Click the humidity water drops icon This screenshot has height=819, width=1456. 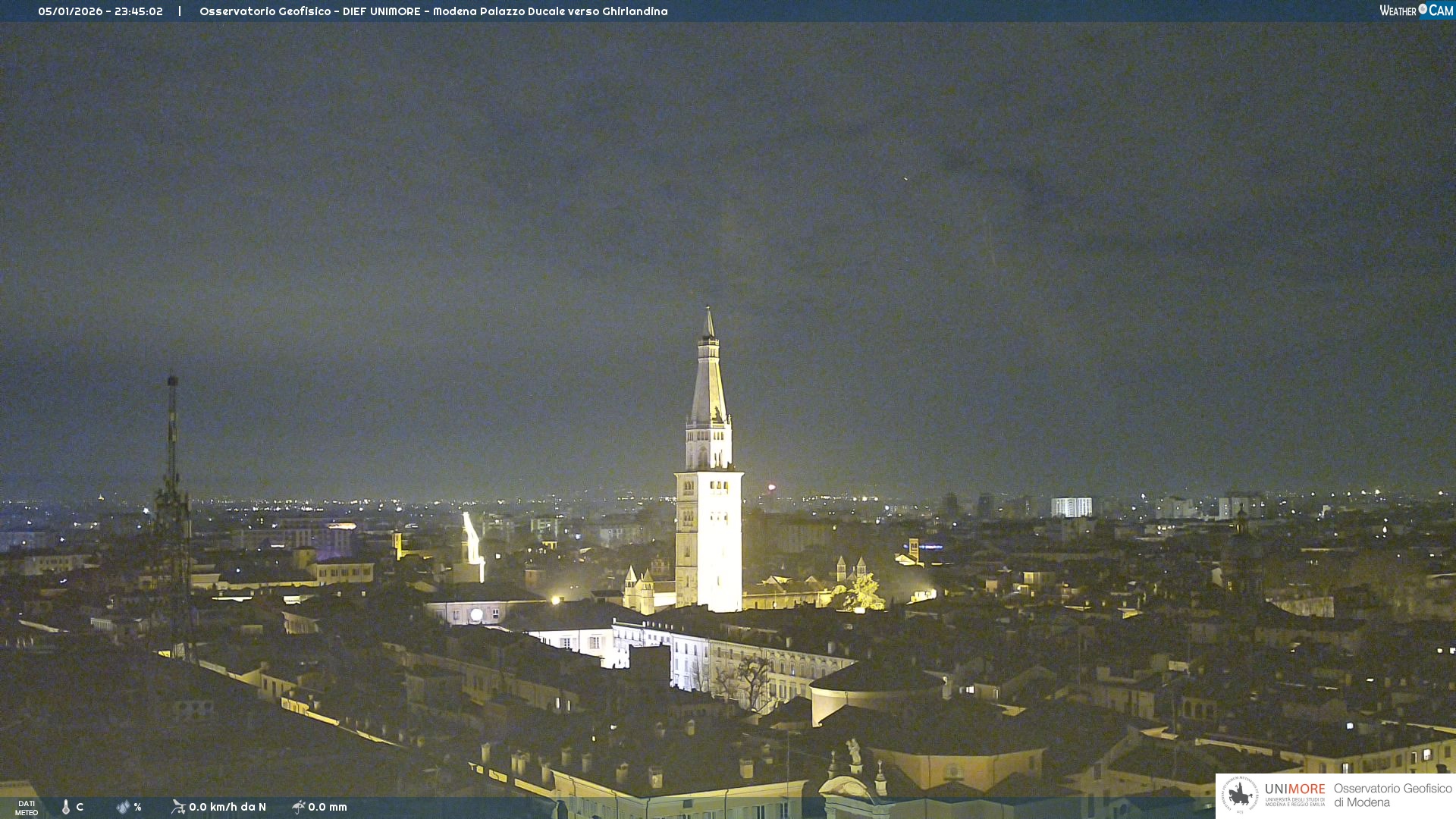point(123,807)
